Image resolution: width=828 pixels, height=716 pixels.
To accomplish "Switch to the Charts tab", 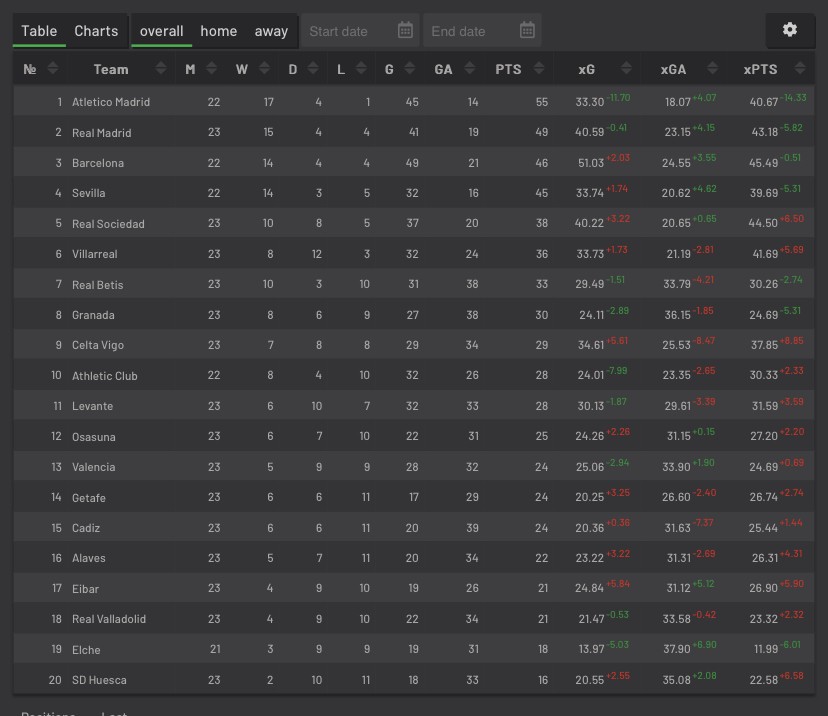I will pyautogui.click(x=96, y=31).
